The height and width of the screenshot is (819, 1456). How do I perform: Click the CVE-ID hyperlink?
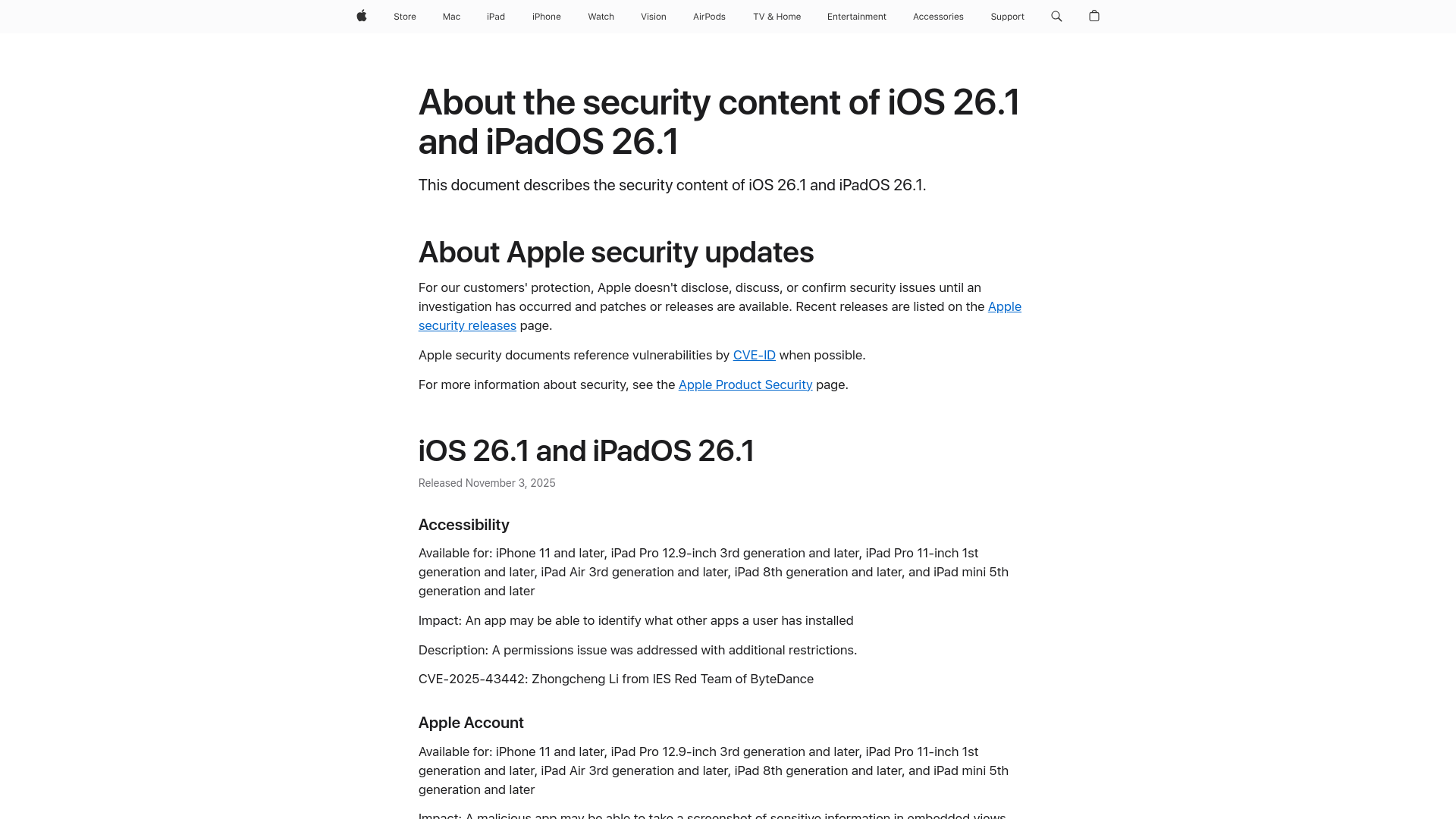[754, 355]
